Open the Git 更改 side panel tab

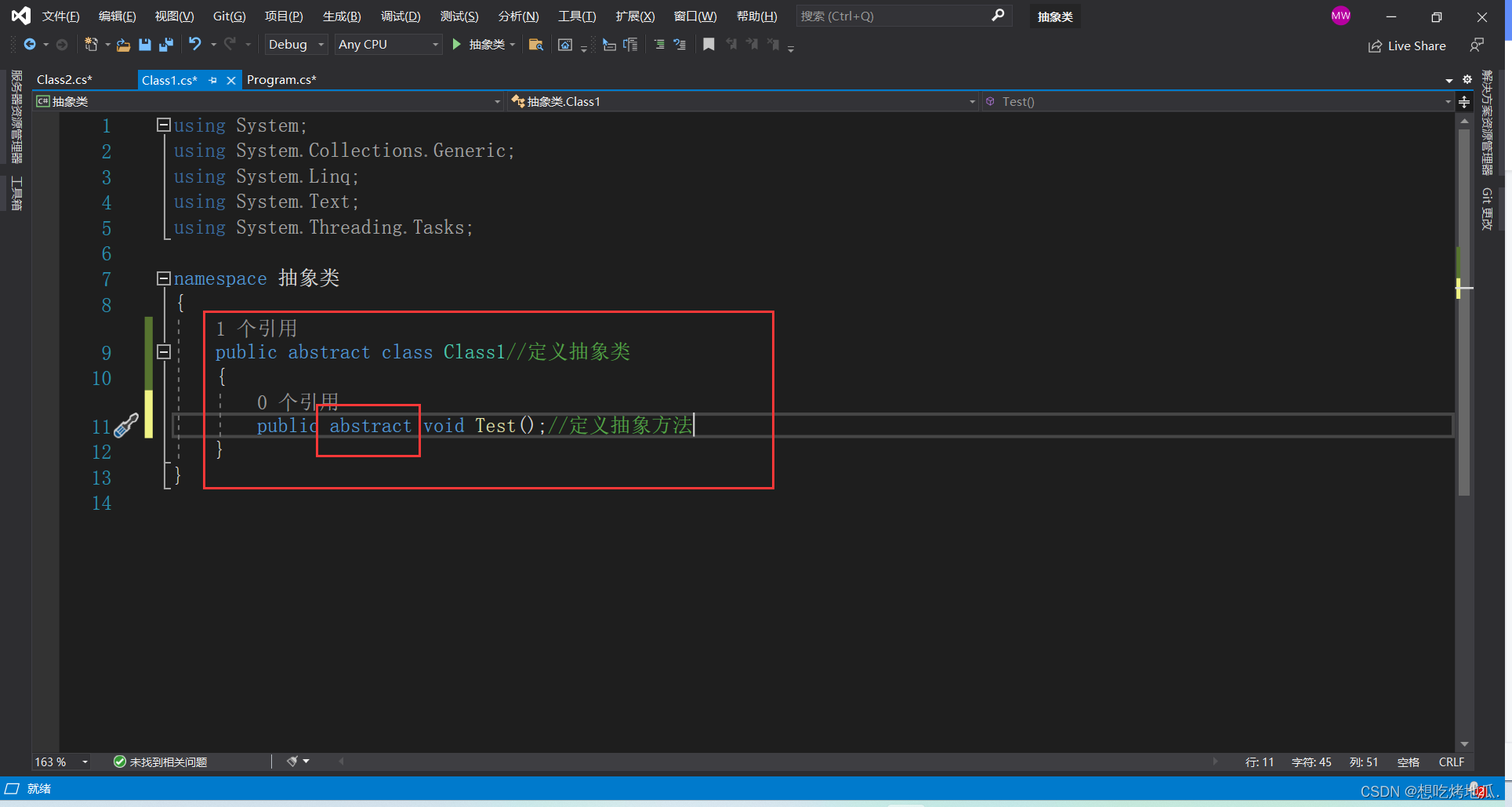click(1487, 209)
